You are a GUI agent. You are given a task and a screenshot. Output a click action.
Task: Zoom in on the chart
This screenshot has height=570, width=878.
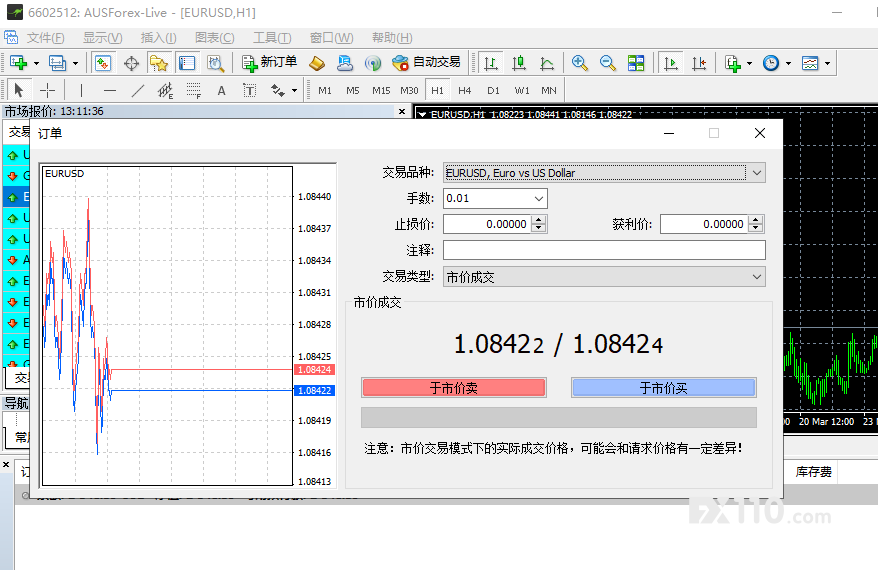point(580,63)
